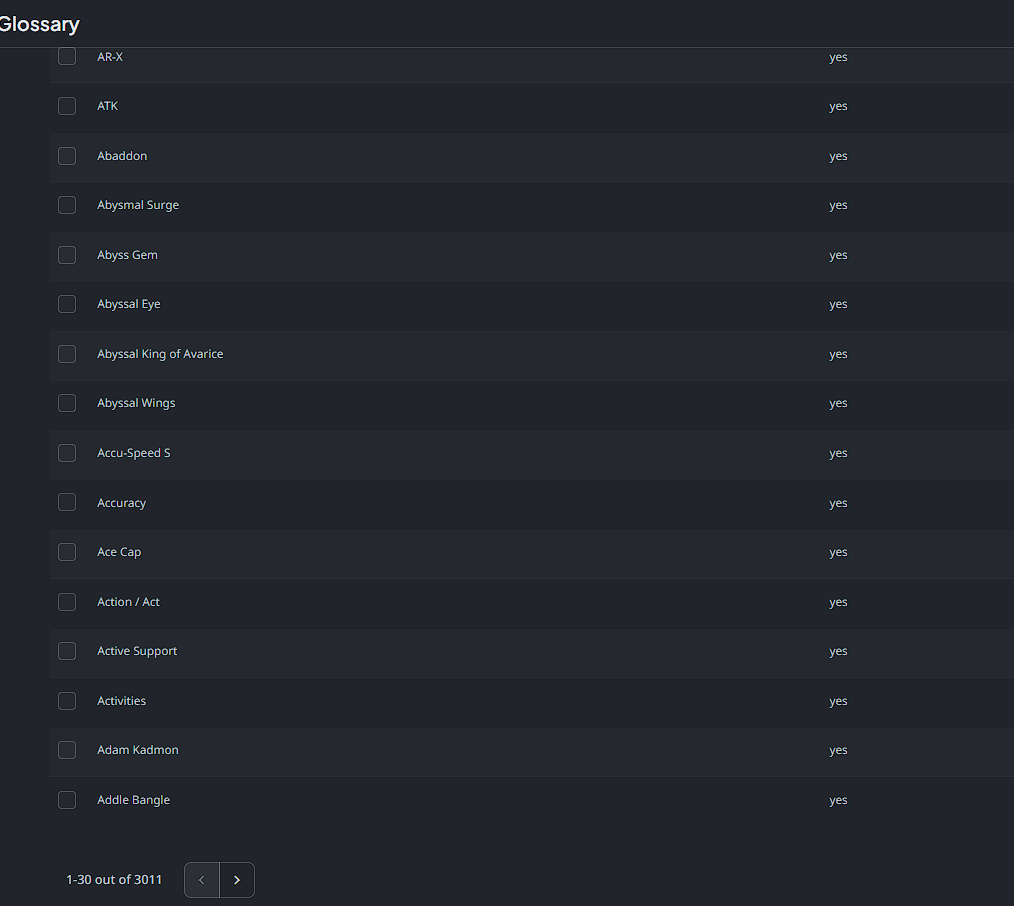This screenshot has width=1014, height=906.
Task: Select the Activities term text
Action: (121, 701)
